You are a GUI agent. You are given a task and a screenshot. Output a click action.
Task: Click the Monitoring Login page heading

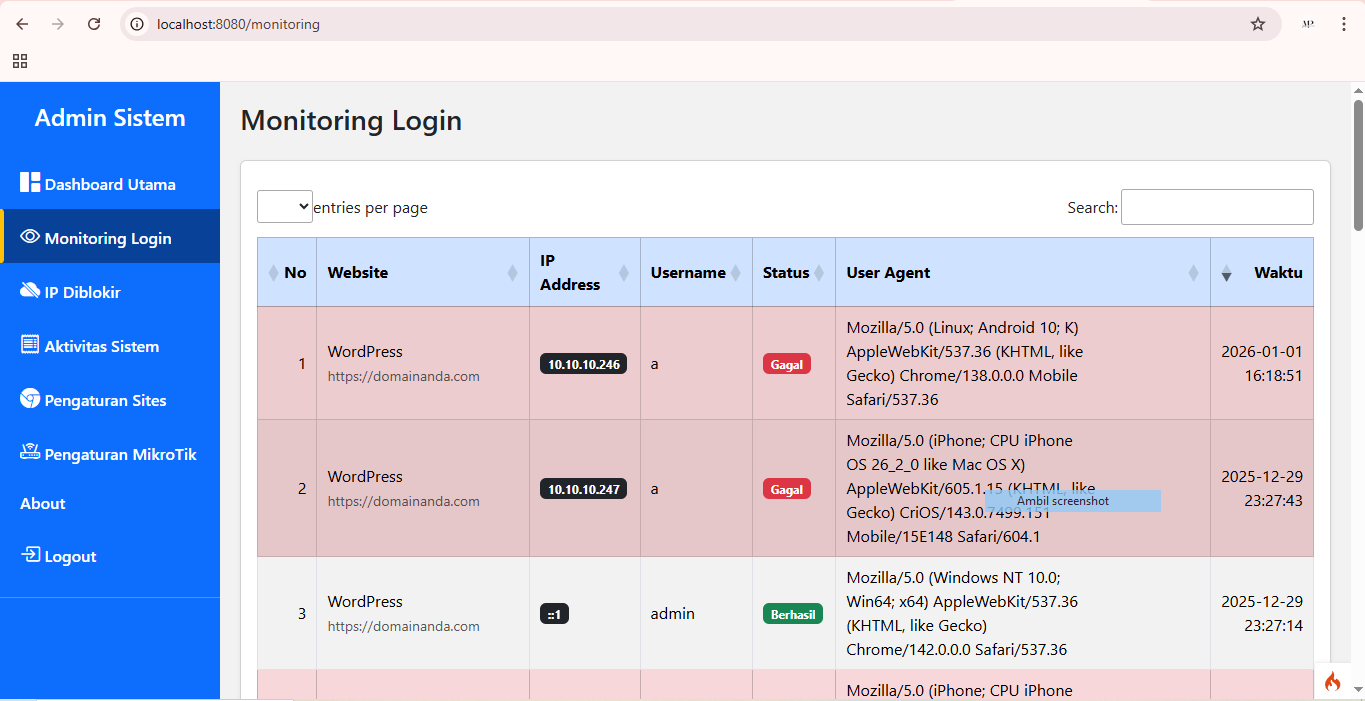351,121
